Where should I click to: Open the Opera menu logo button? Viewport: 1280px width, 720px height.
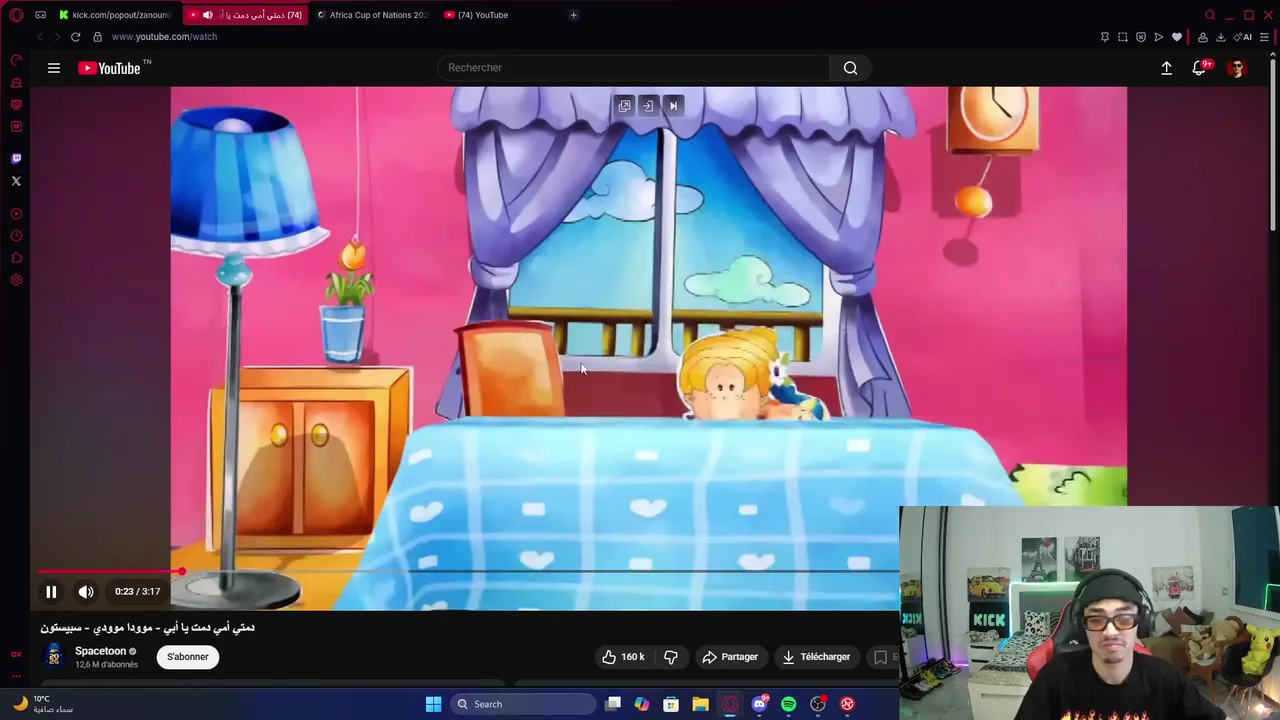(16, 15)
